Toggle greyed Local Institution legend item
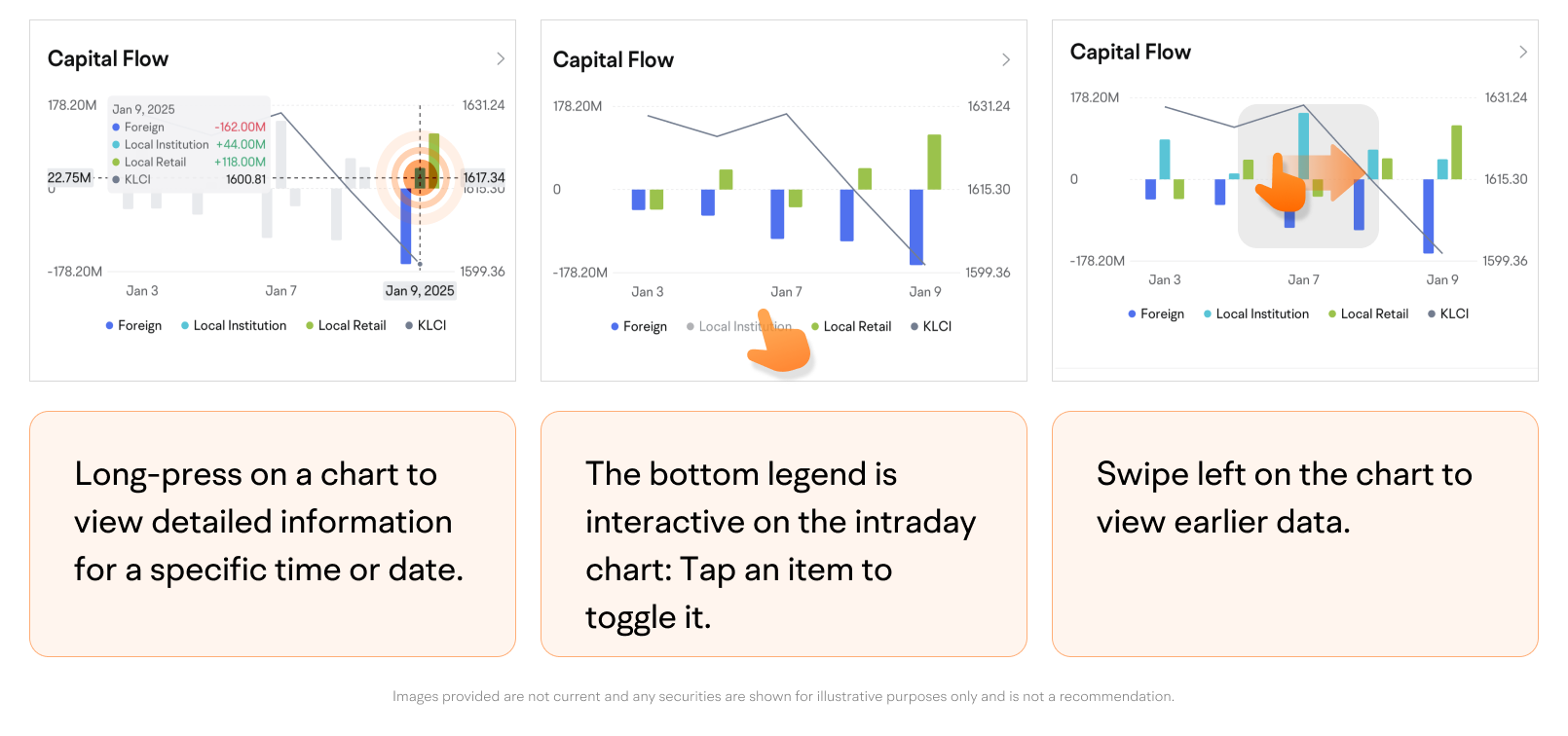Image resolution: width=1568 pixels, height=736 pixels. tap(738, 326)
